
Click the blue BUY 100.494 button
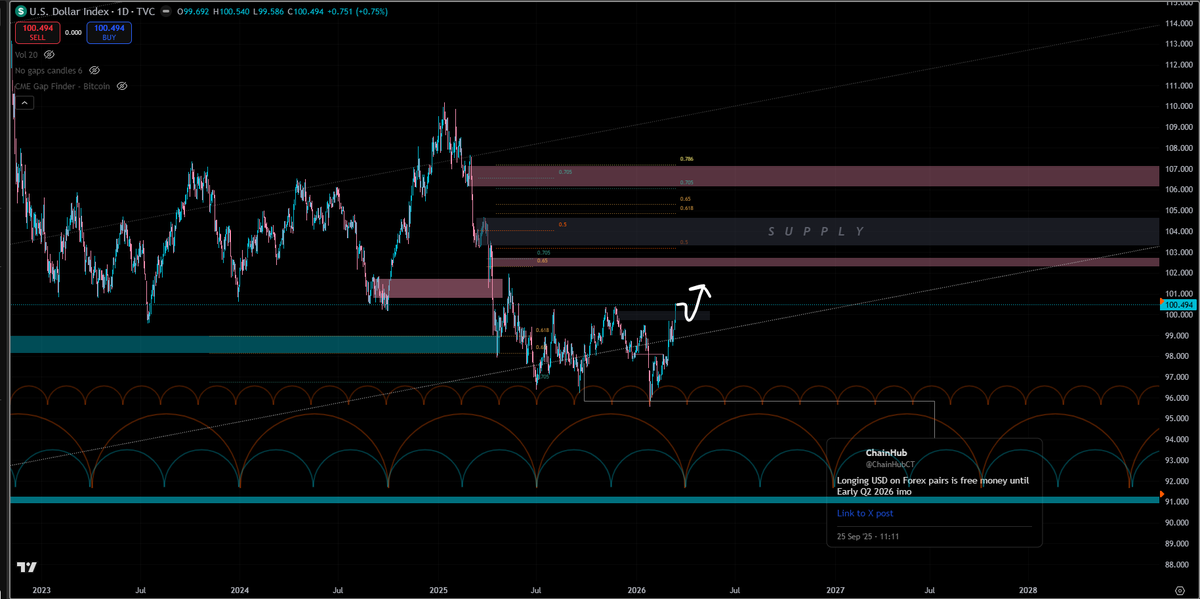[x=109, y=32]
